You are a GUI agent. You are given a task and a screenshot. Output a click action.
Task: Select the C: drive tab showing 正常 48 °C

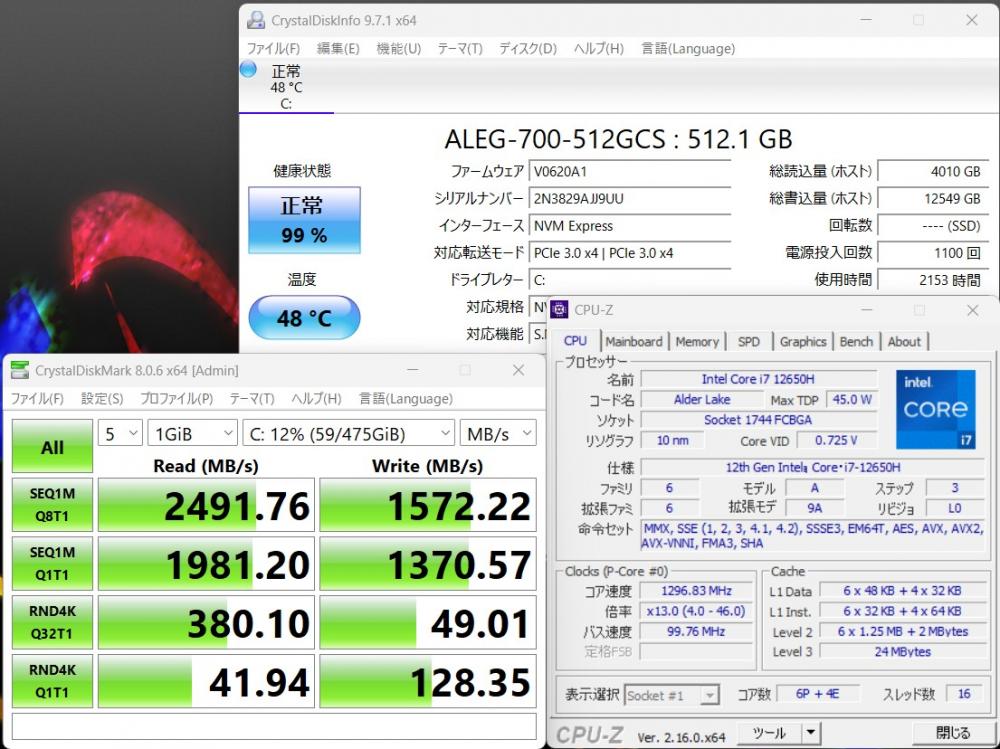click(x=286, y=87)
